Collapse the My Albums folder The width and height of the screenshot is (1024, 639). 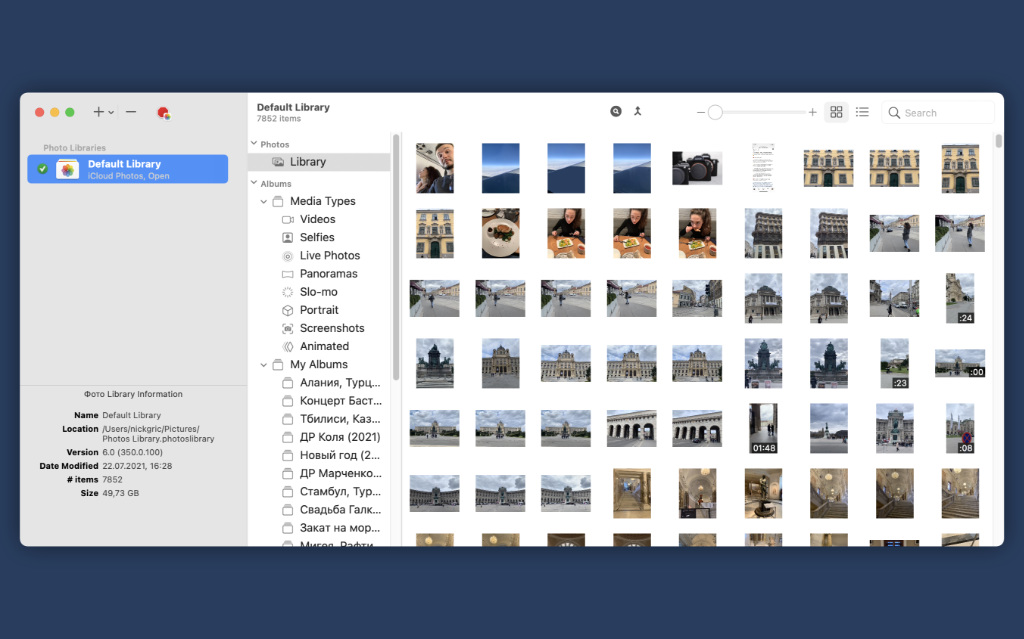click(264, 365)
